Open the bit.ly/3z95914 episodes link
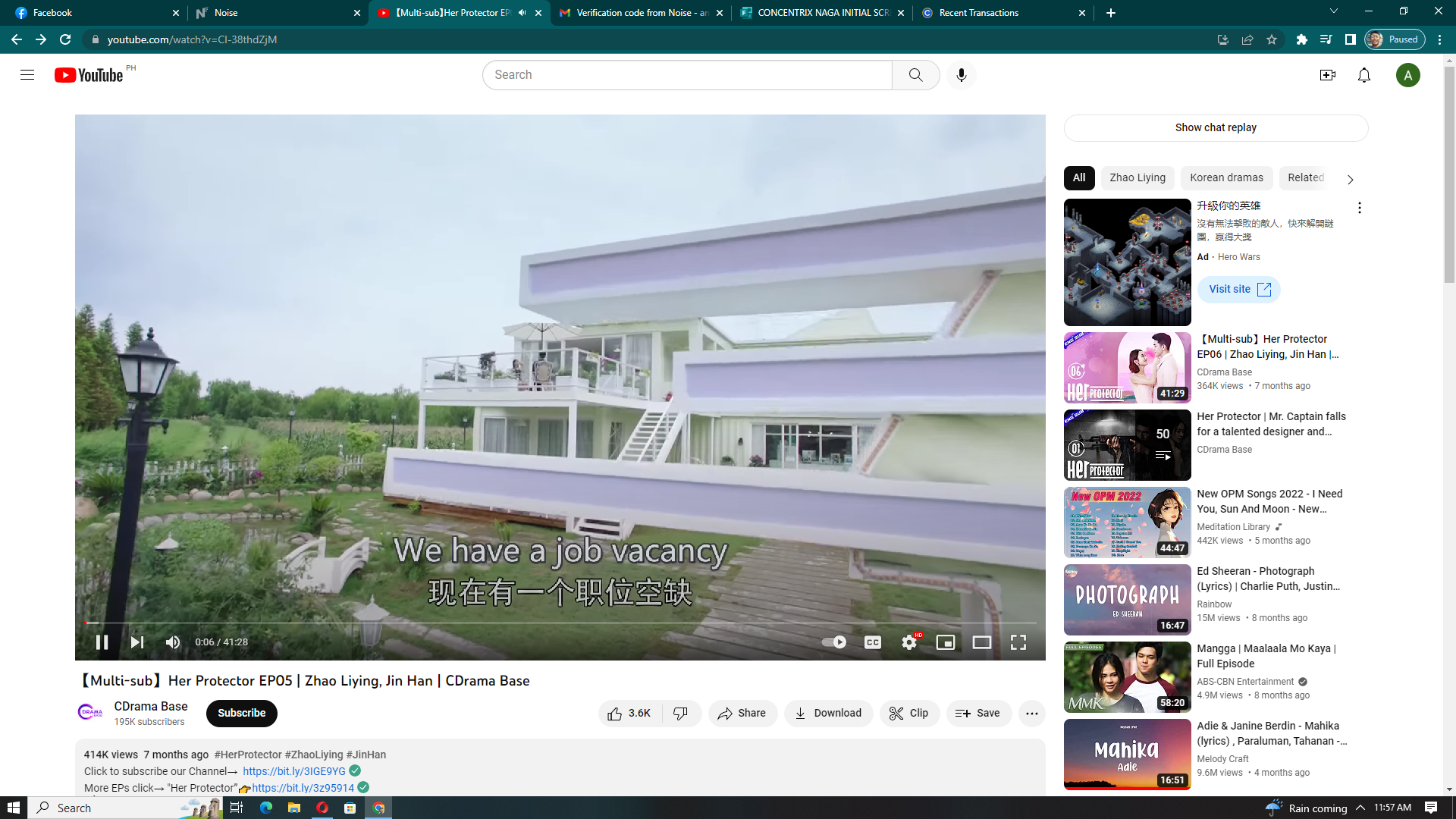Screen dimensions: 1456x819 (x=303, y=788)
